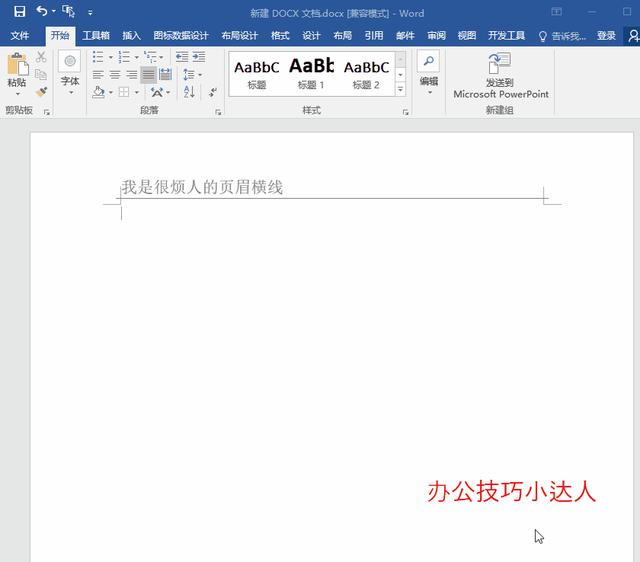Open the 编辑 editing search dropdown

(429, 73)
